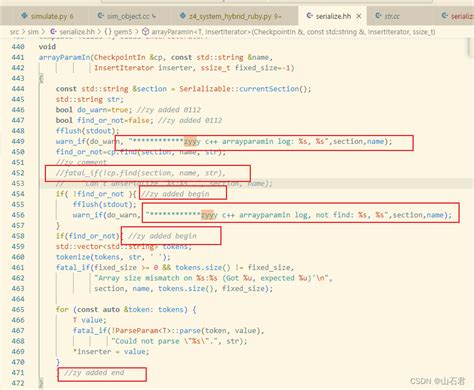Click '//zy added end' comment on line 471
The height and width of the screenshot is (390, 474).
[94, 373]
